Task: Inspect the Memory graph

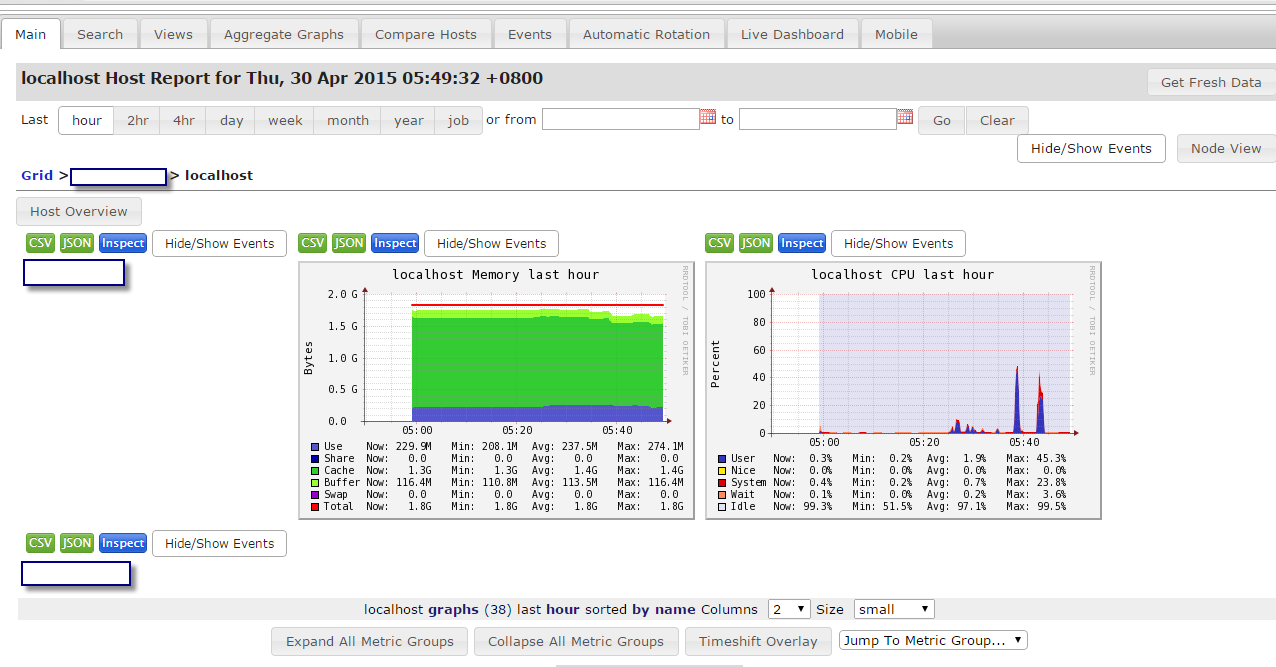Action: [395, 243]
